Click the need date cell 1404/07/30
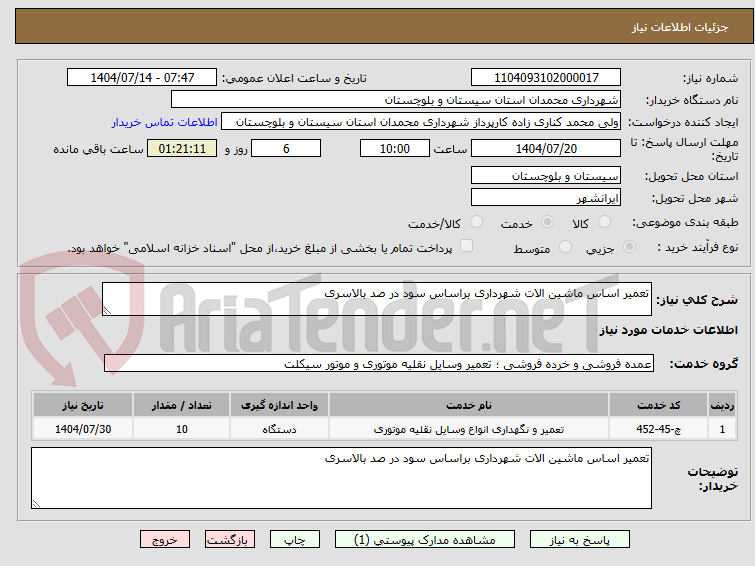The height and width of the screenshot is (566, 755). click(83, 429)
